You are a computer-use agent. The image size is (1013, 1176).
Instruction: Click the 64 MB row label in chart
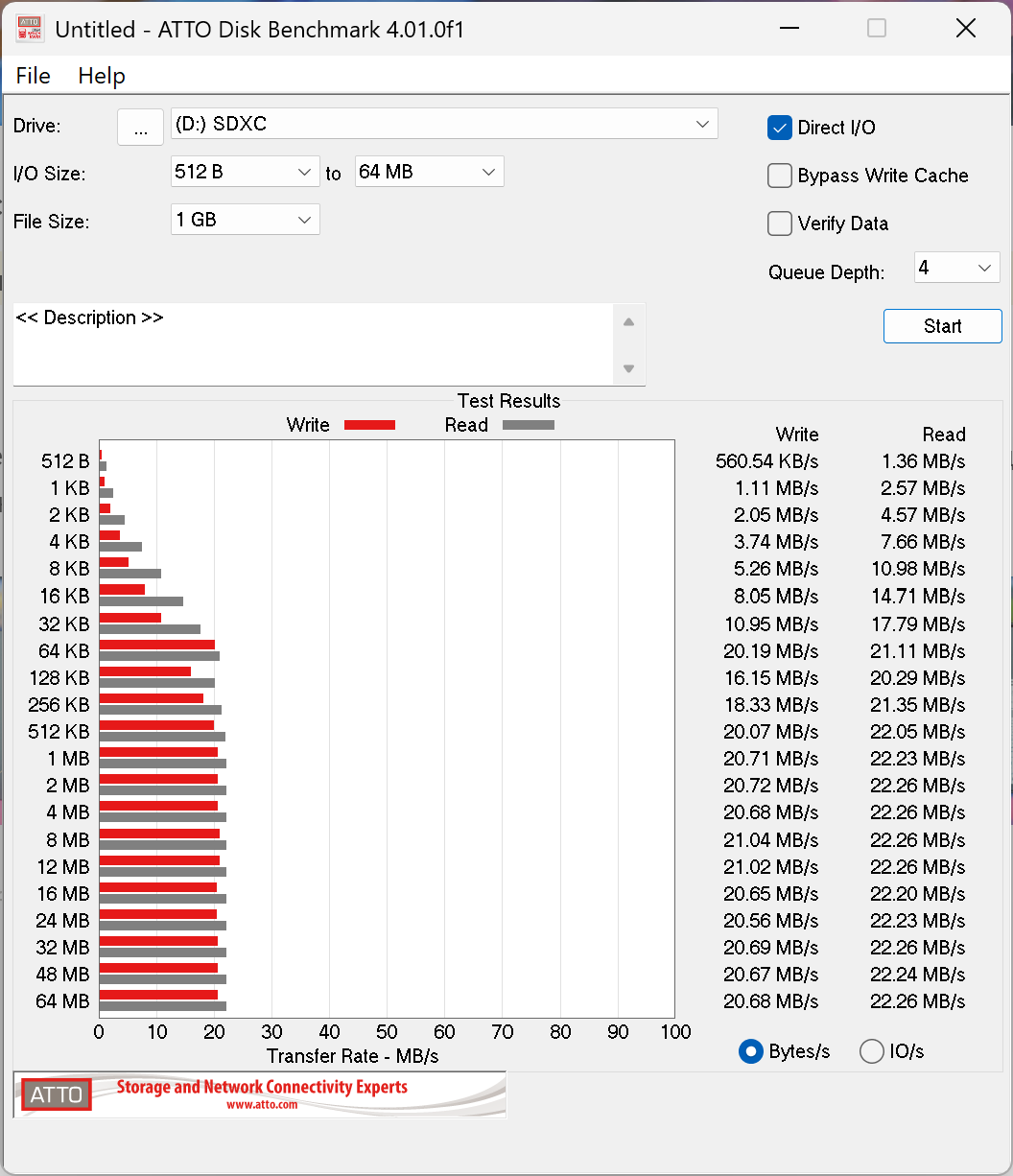(x=63, y=1001)
